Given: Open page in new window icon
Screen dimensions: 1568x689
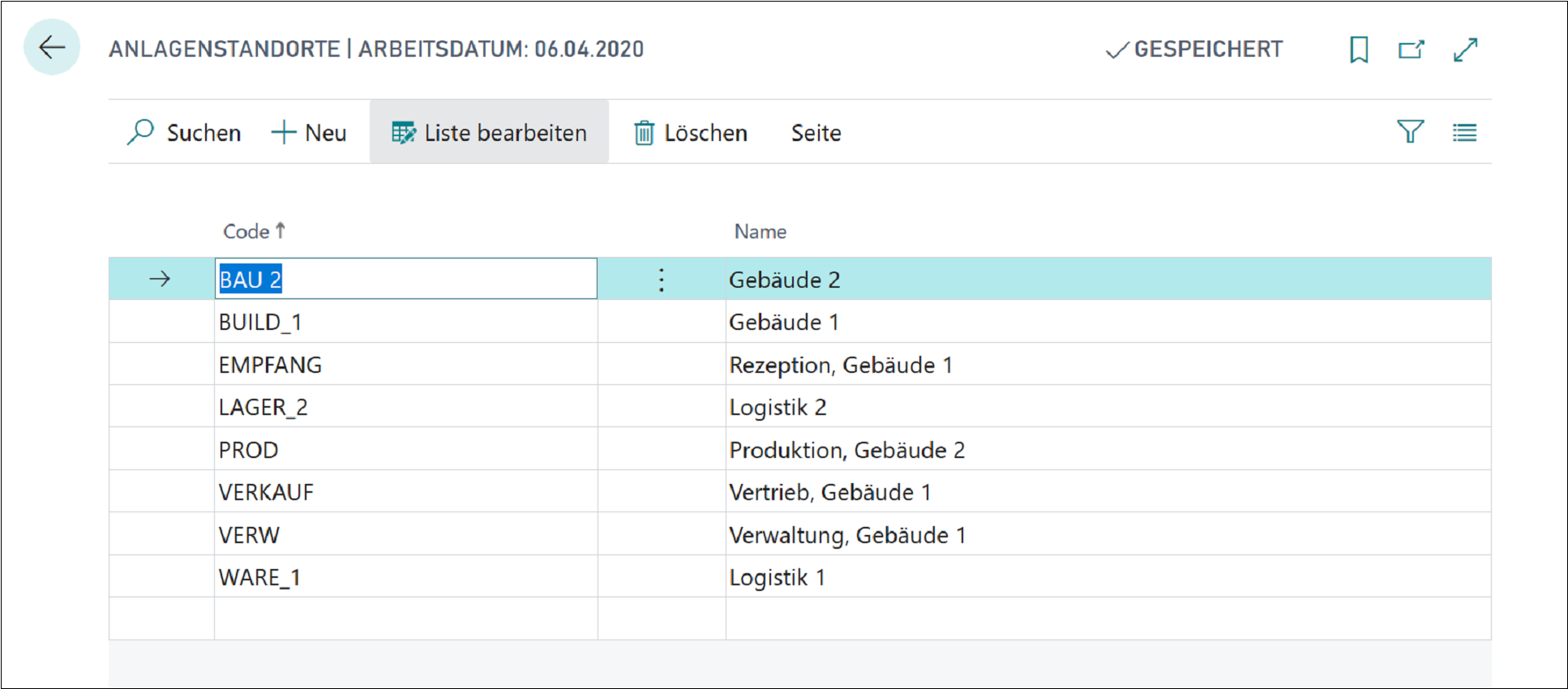Looking at the screenshot, I should 1412,49.
